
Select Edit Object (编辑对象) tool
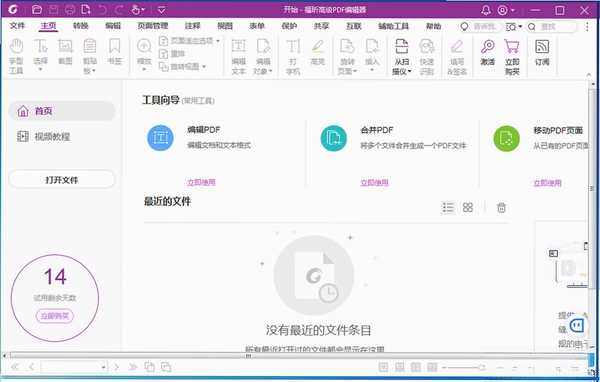click(263, 56)
